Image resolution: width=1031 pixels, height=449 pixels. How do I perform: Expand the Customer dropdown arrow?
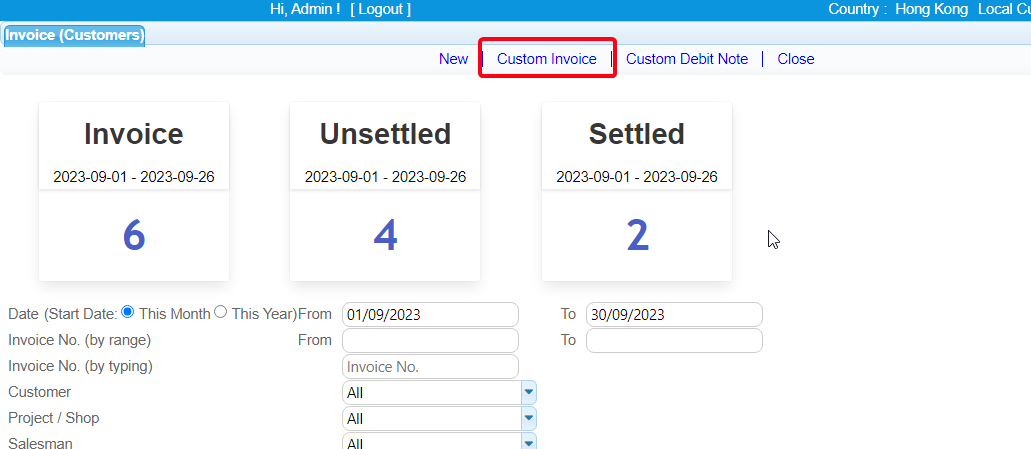[529, 392]
